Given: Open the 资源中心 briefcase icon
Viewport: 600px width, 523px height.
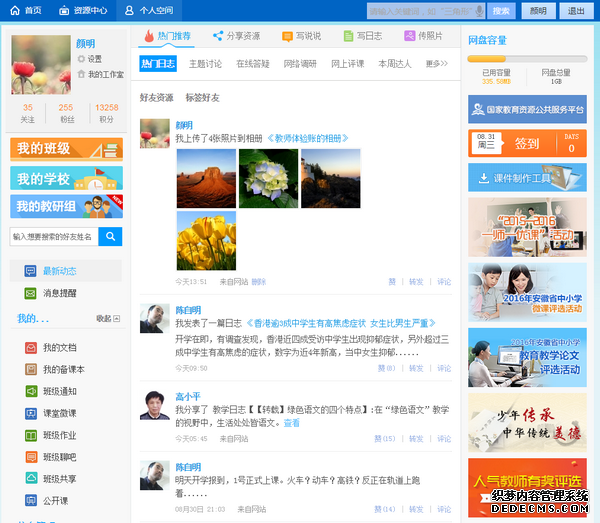Looking at the screenshot, I should (64, 10).
